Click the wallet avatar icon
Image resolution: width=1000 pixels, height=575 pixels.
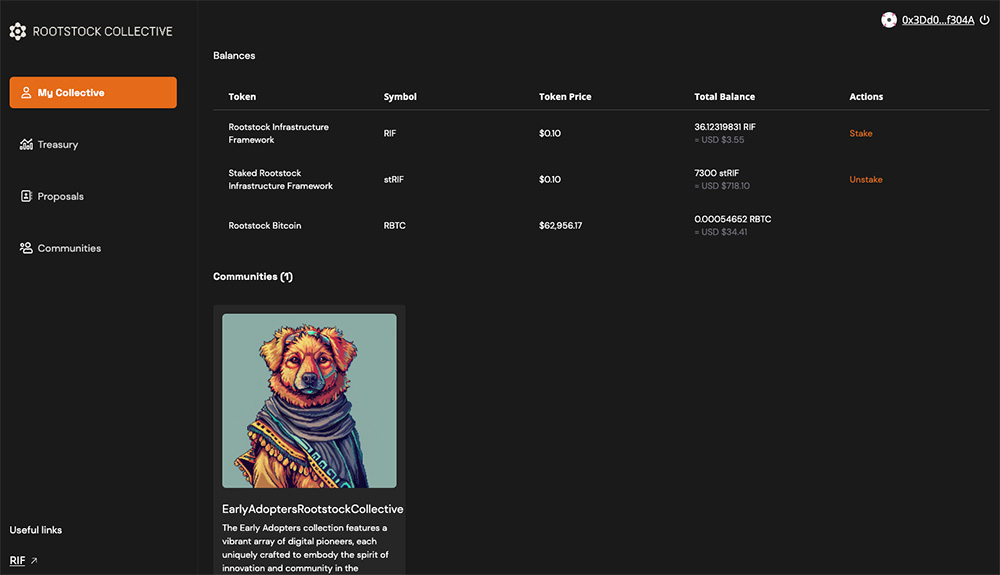889,20
